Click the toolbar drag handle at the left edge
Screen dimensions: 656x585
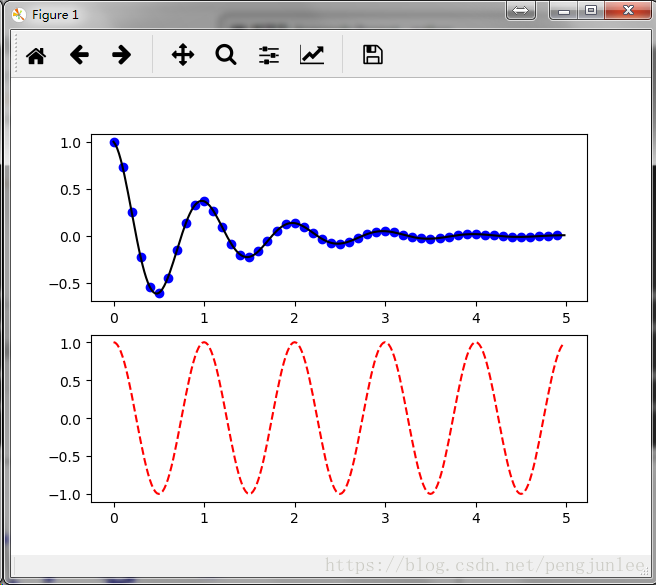coord(15,53)
